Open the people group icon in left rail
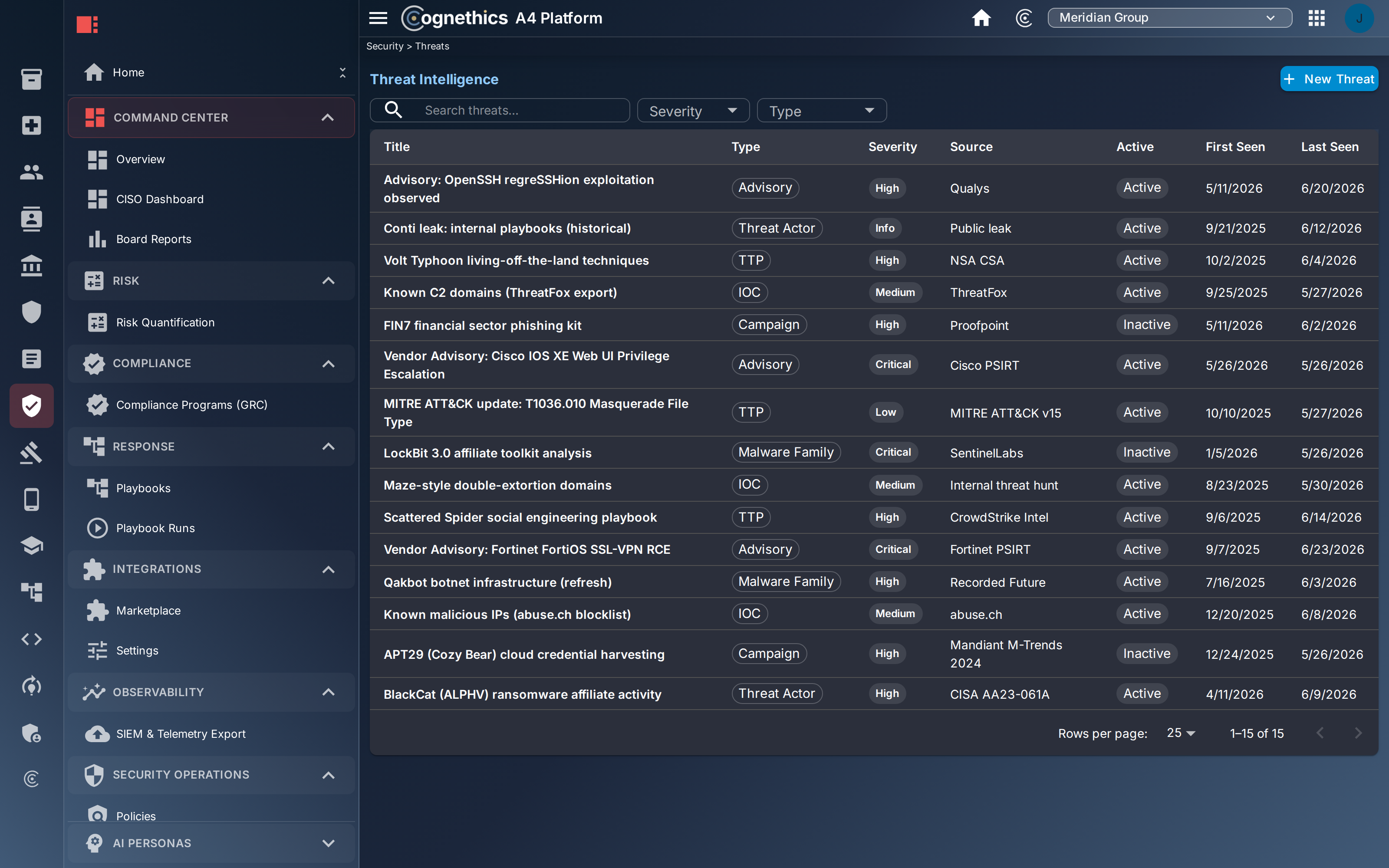1389x868 pixels. (32, 172)
